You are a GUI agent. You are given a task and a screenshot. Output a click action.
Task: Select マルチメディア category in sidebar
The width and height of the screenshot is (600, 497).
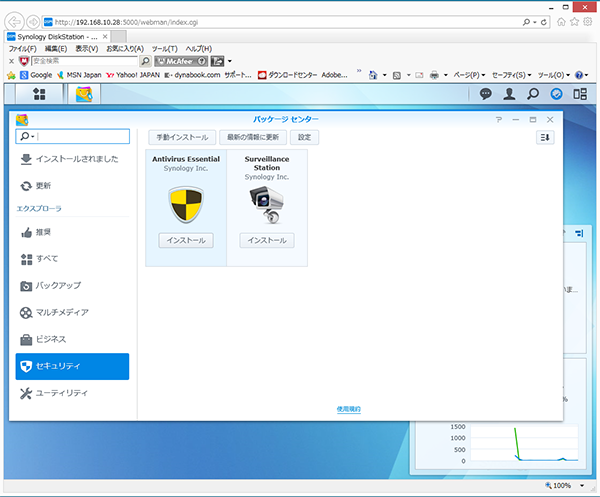72,312
